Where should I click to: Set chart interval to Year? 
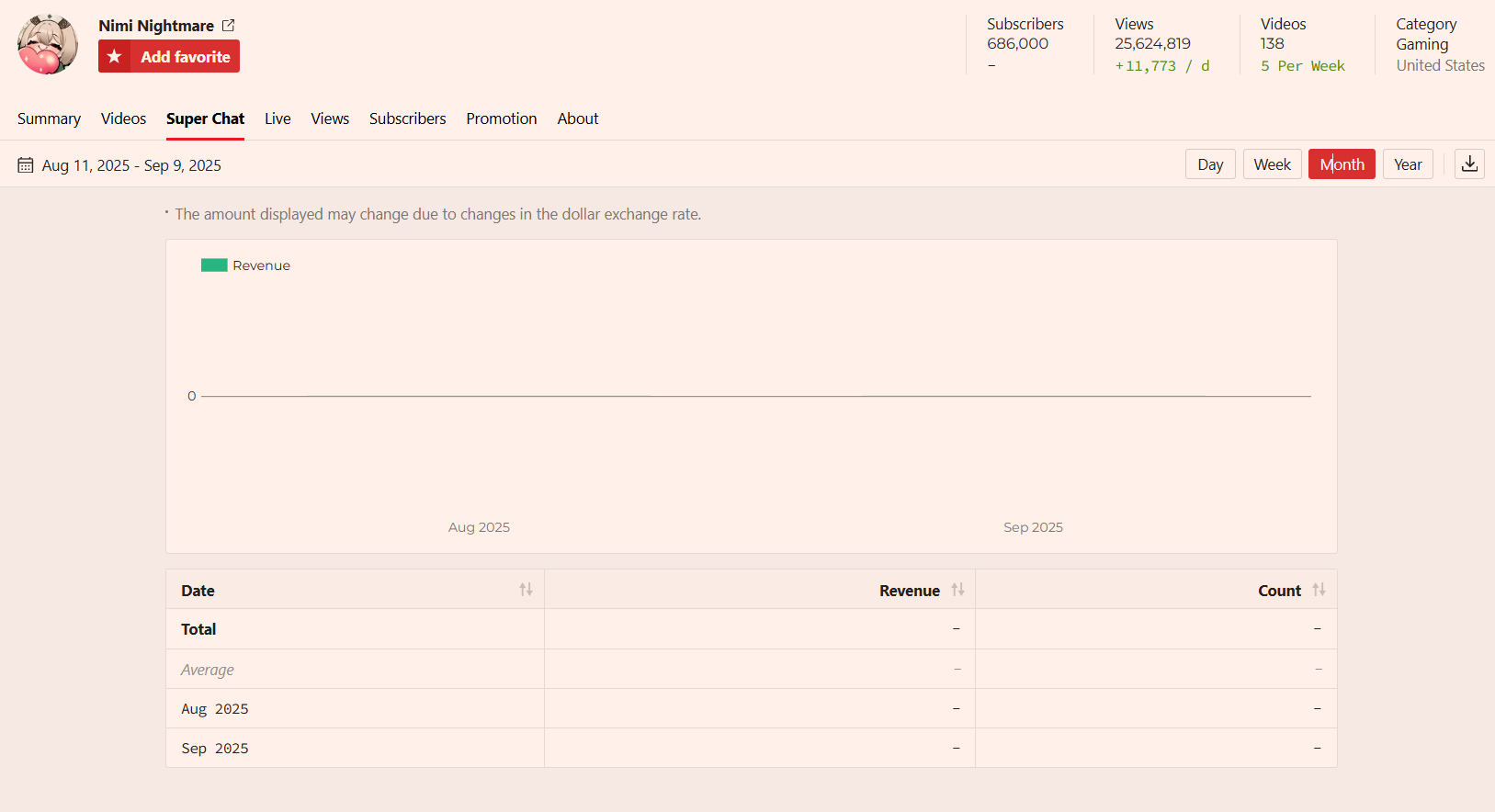coord(1408,164)
